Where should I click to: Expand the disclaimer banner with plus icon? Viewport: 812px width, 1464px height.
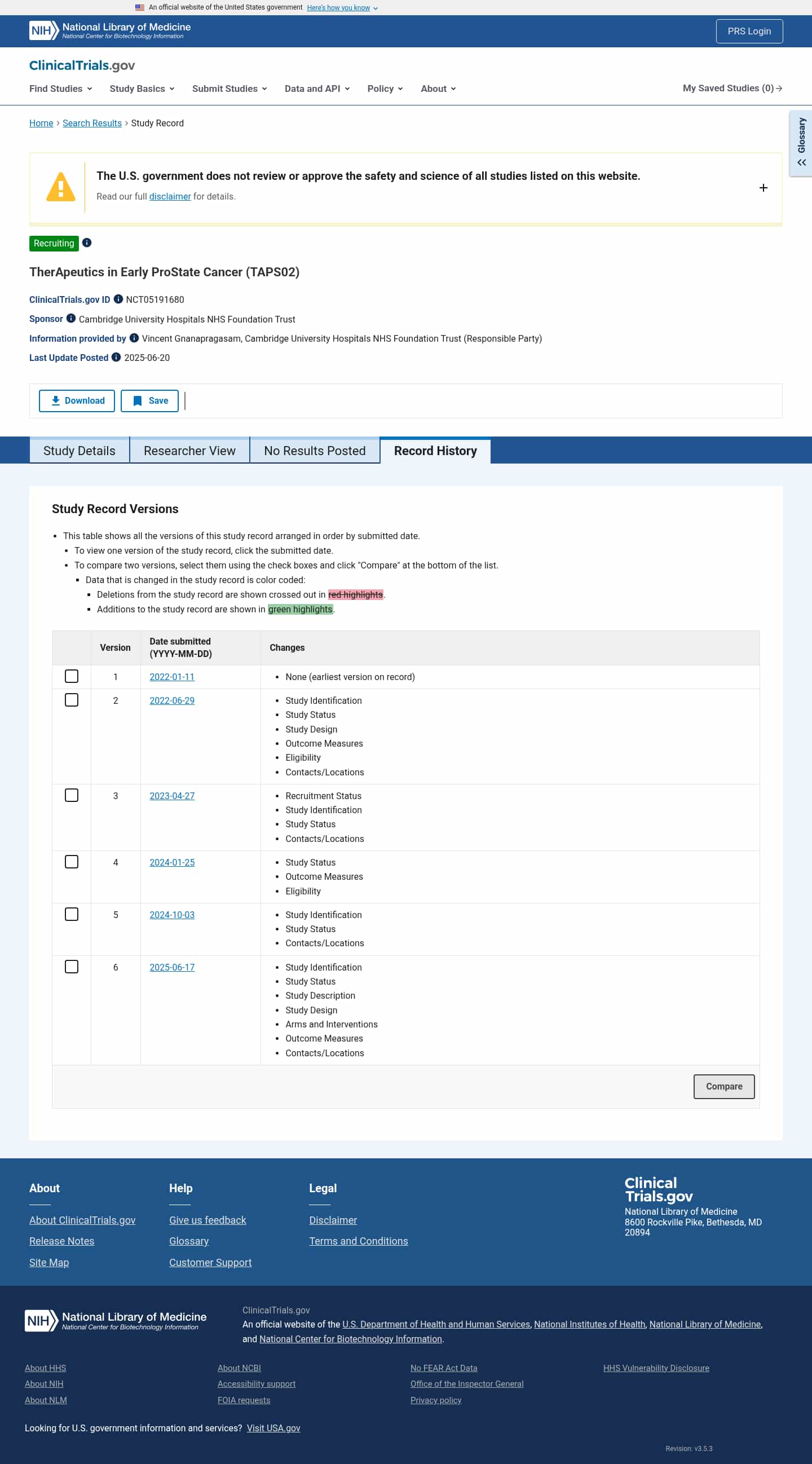pos(763,188)
